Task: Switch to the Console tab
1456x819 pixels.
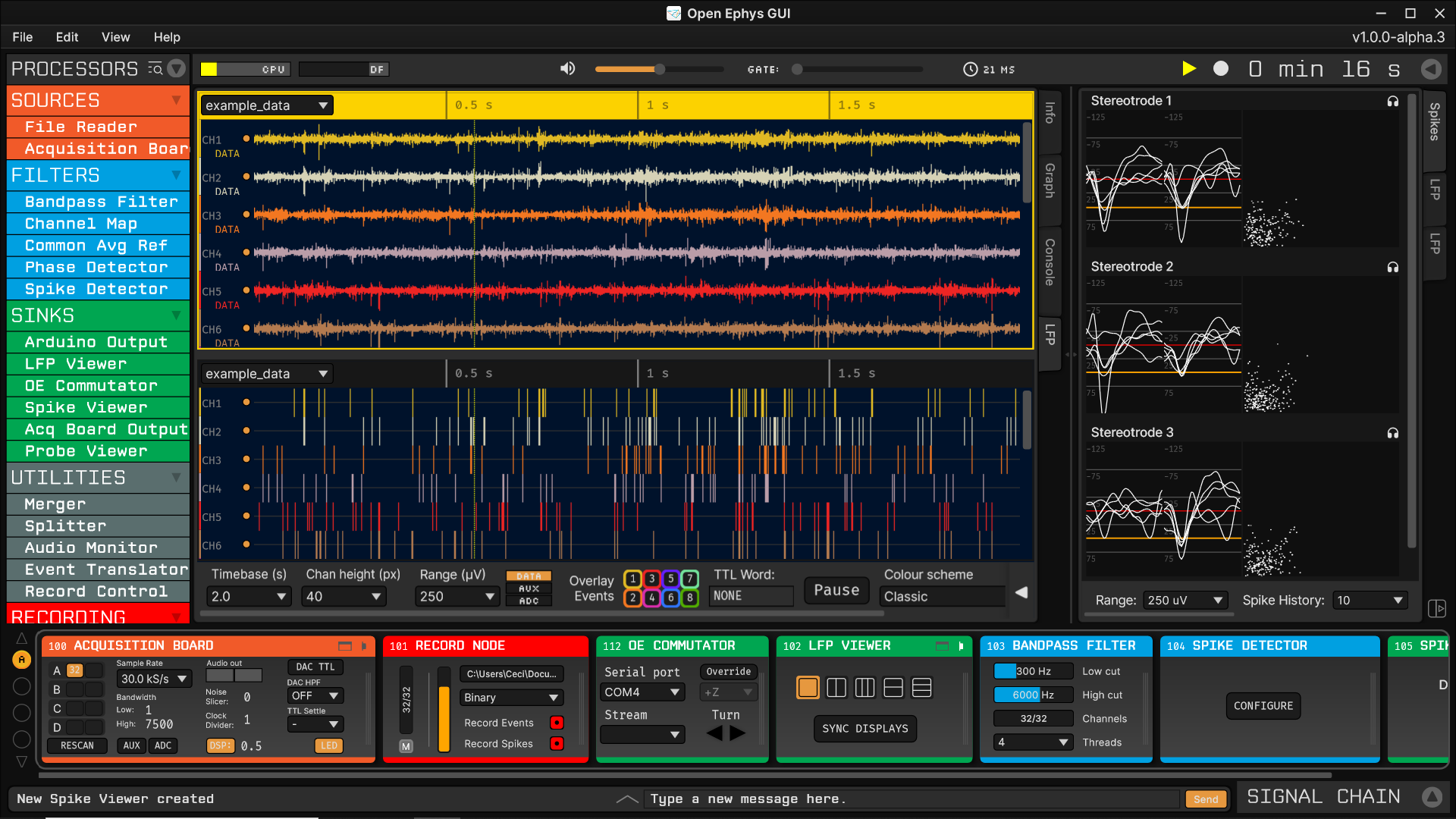Action: click(1050, 262)
